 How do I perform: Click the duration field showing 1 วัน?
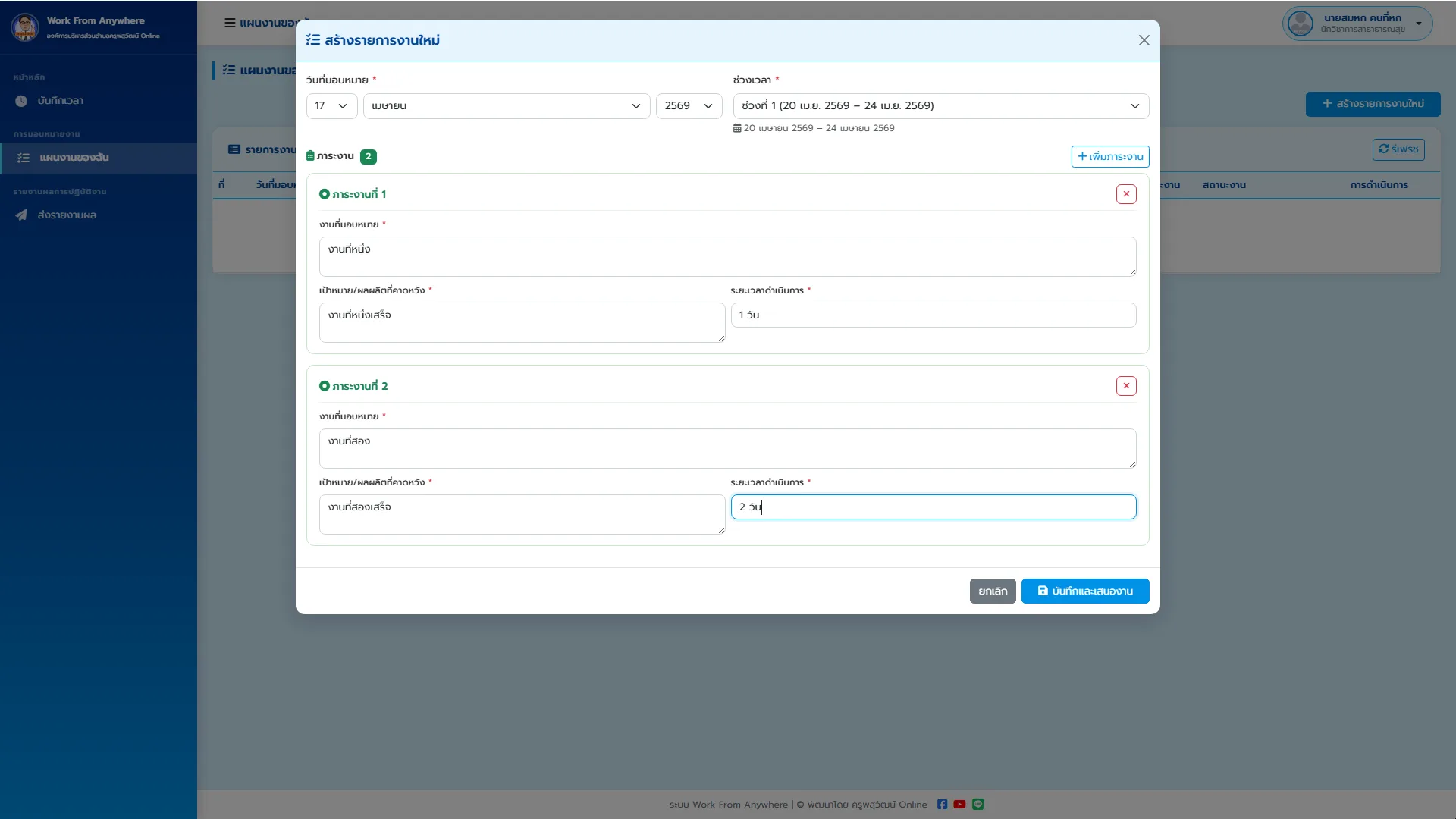[934, 315]
